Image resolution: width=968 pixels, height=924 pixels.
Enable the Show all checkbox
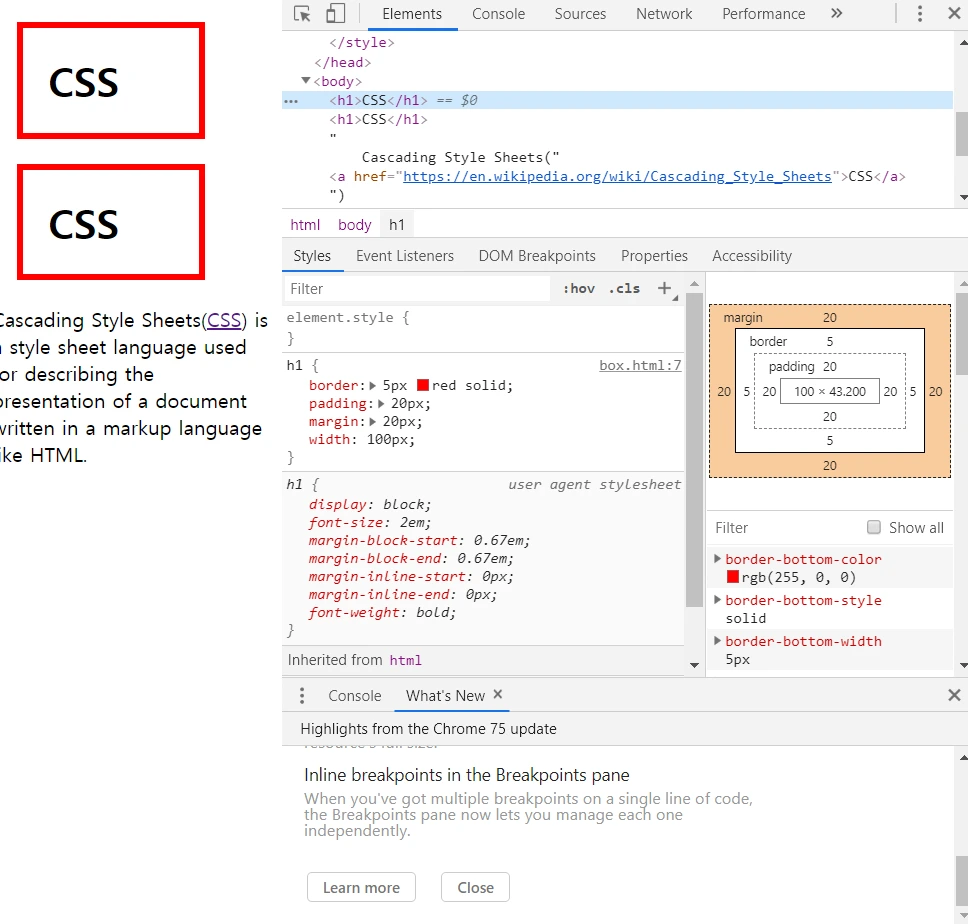point(874,527)
